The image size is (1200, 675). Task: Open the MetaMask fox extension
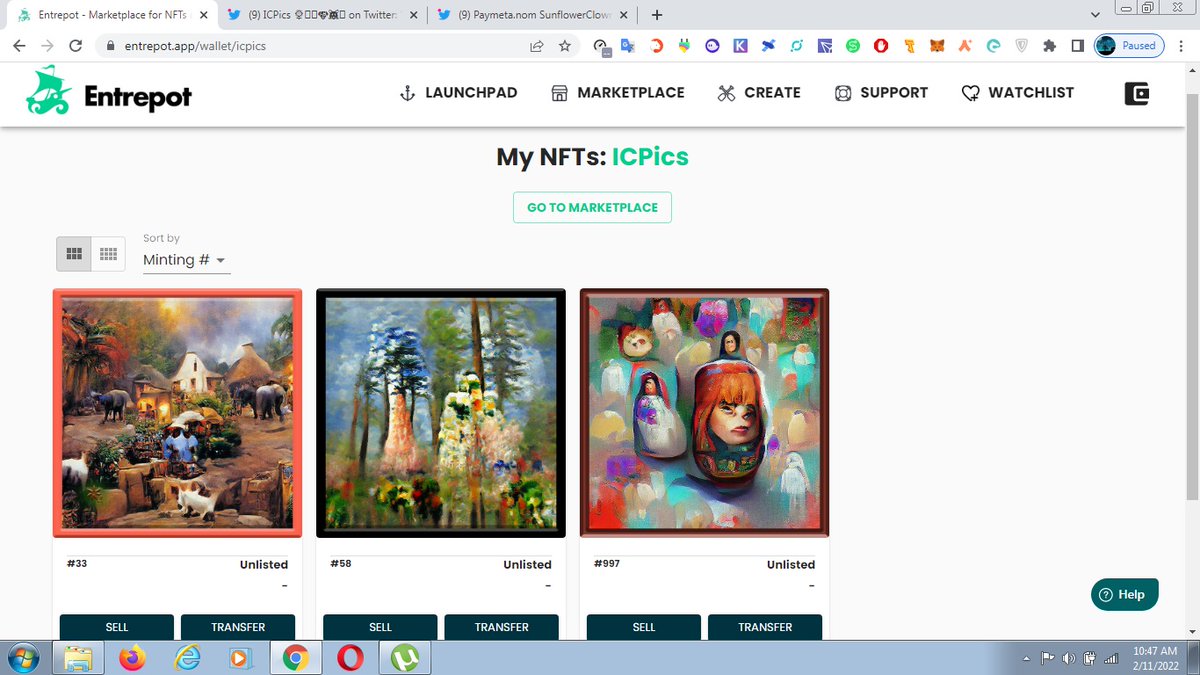(x=937, y=46)
